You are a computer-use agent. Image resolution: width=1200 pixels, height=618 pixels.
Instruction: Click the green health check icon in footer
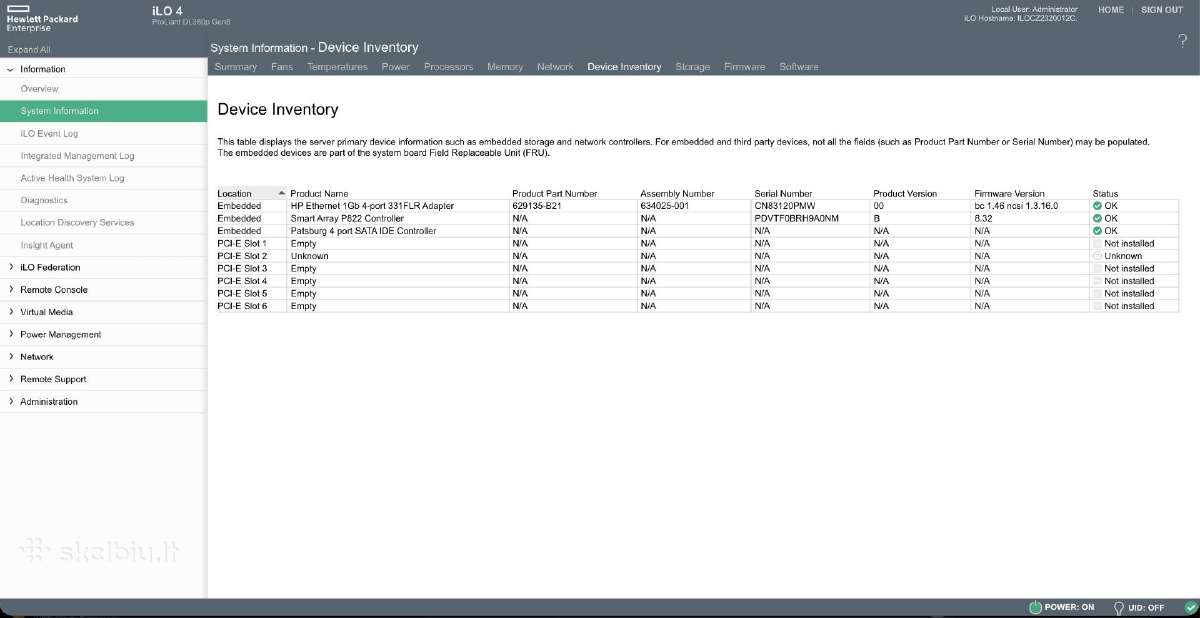click(1191, 608)
